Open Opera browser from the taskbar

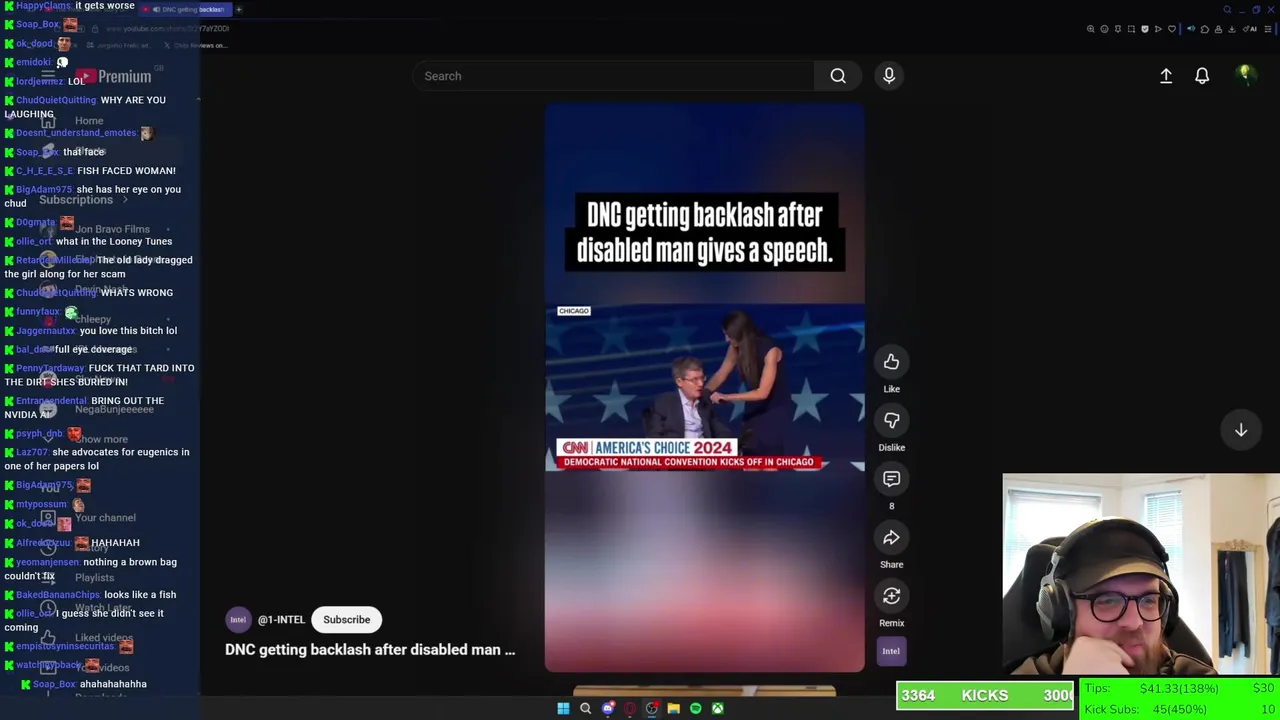pyautogui.click(x=629, y=709)
